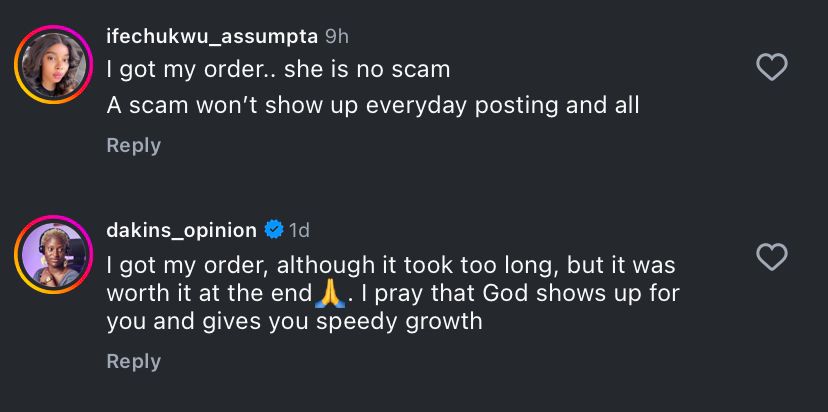Click the "she is no scam" comment line
The image size is (828, 412).
coord(278,70)
